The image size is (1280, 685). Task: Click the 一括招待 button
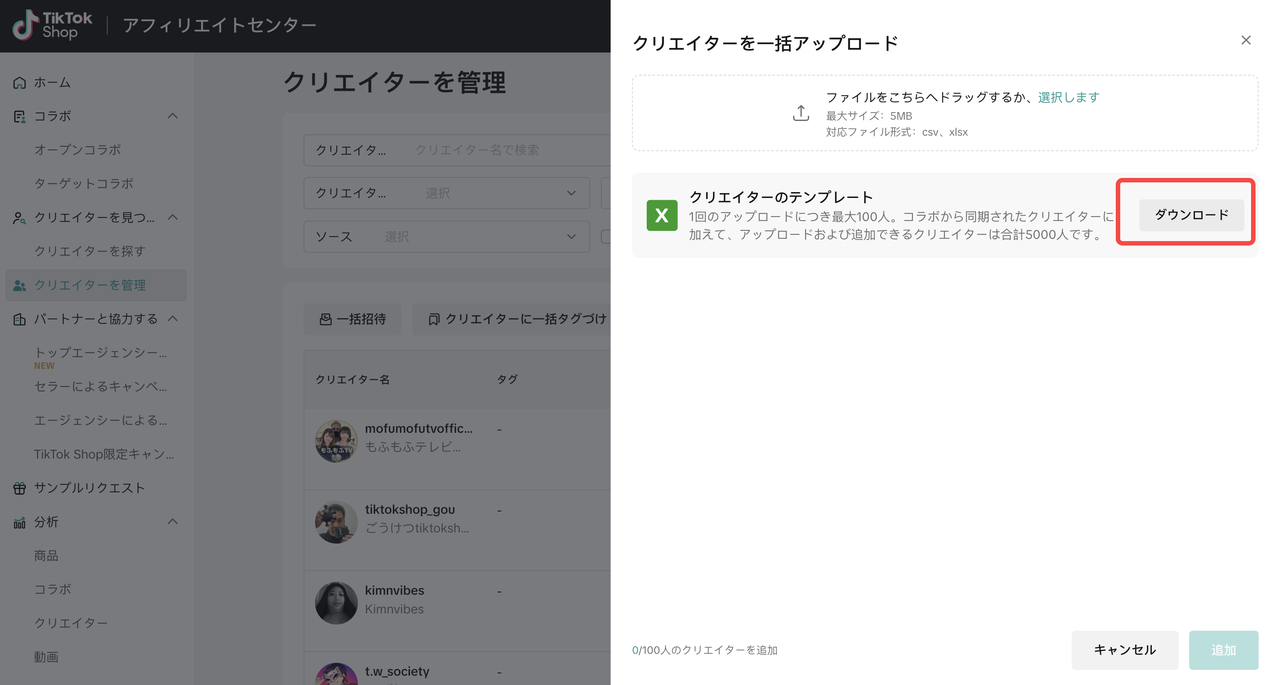click(352, 319)
